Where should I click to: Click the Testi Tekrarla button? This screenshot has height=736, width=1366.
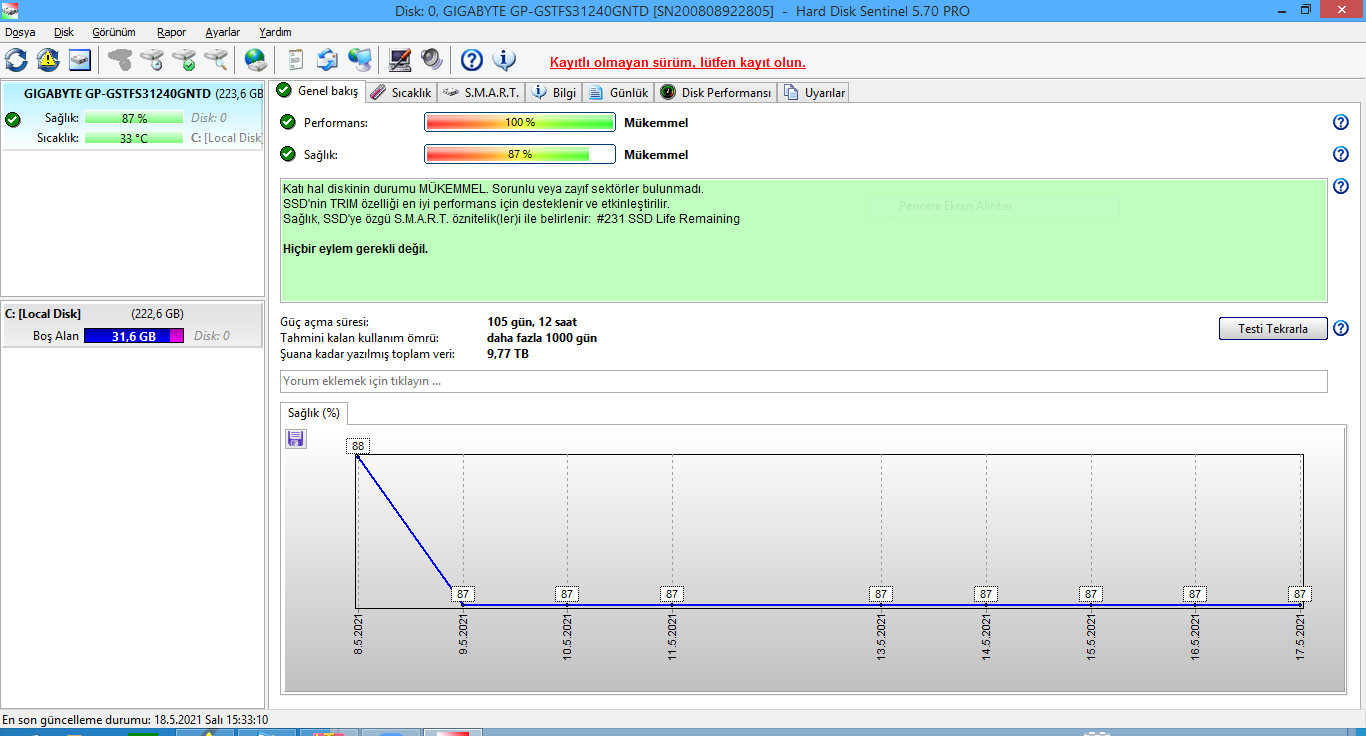tap(1273, 329)
